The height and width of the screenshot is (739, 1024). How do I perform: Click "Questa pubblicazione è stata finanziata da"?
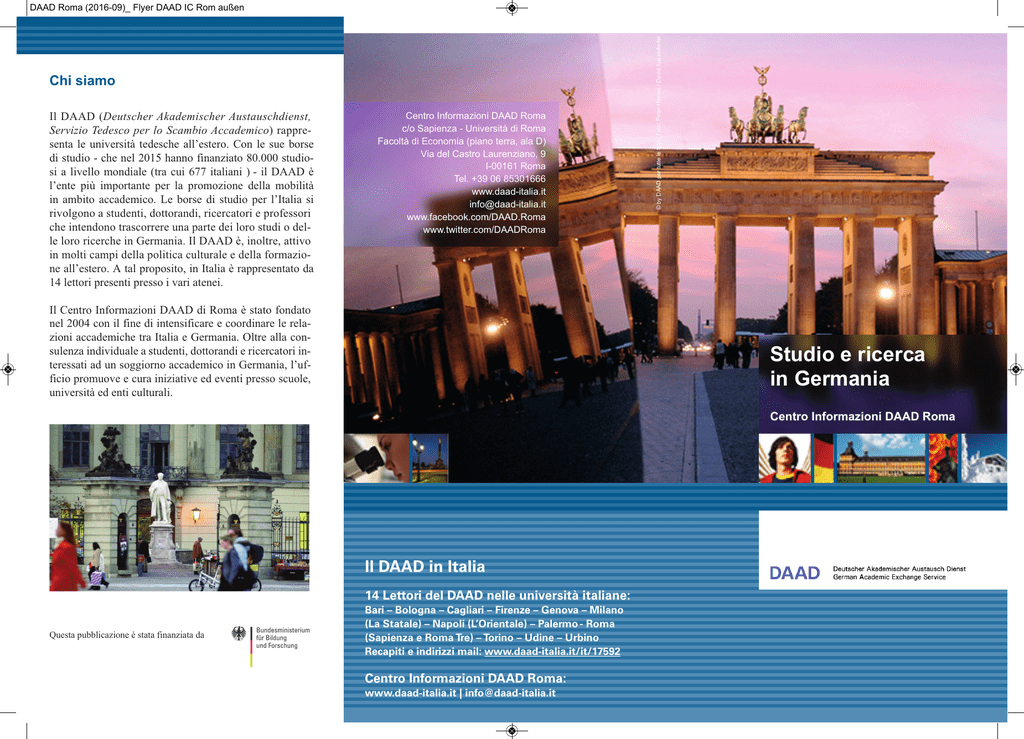pos(127,635)
